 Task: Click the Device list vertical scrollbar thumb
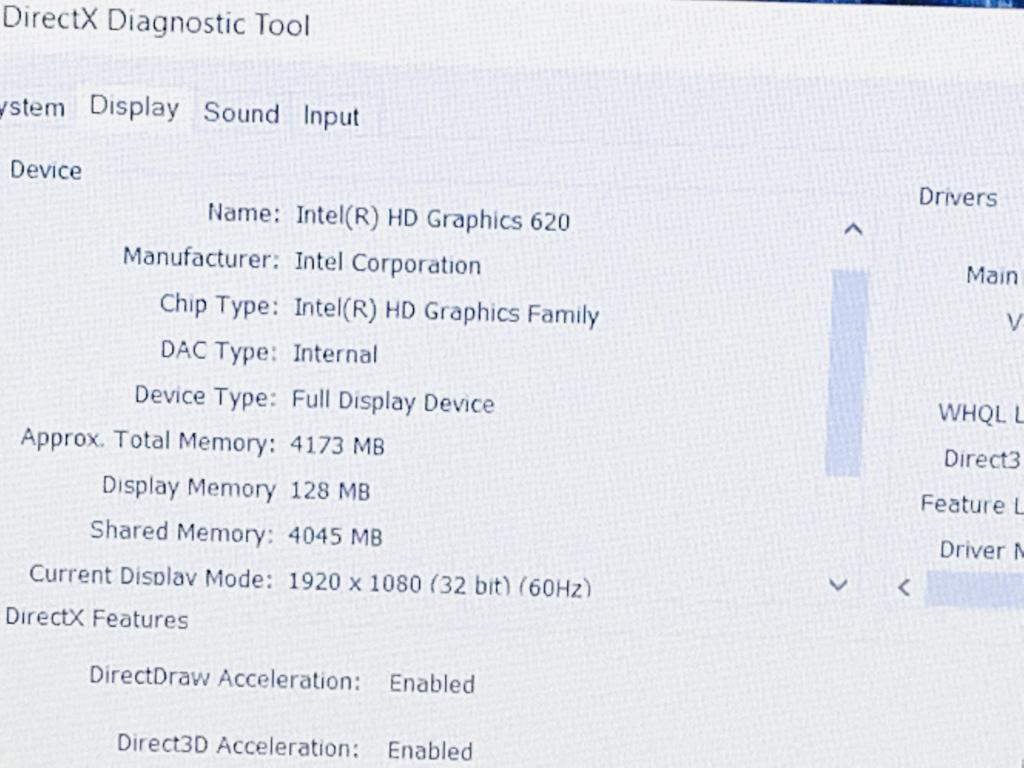pos(847,373)
